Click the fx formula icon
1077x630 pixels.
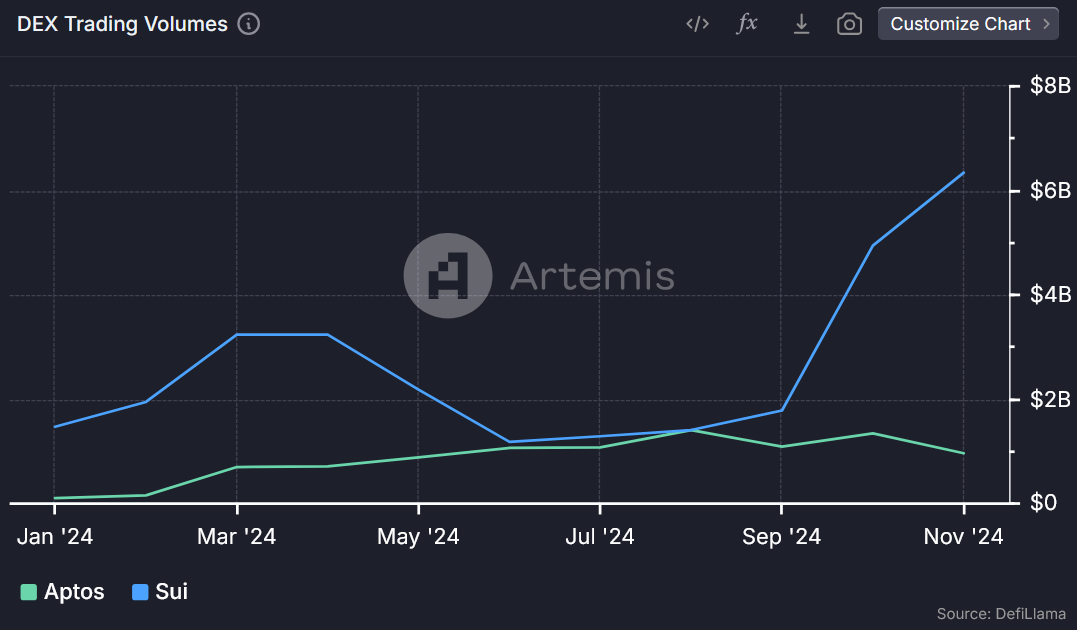coord(747,24)
